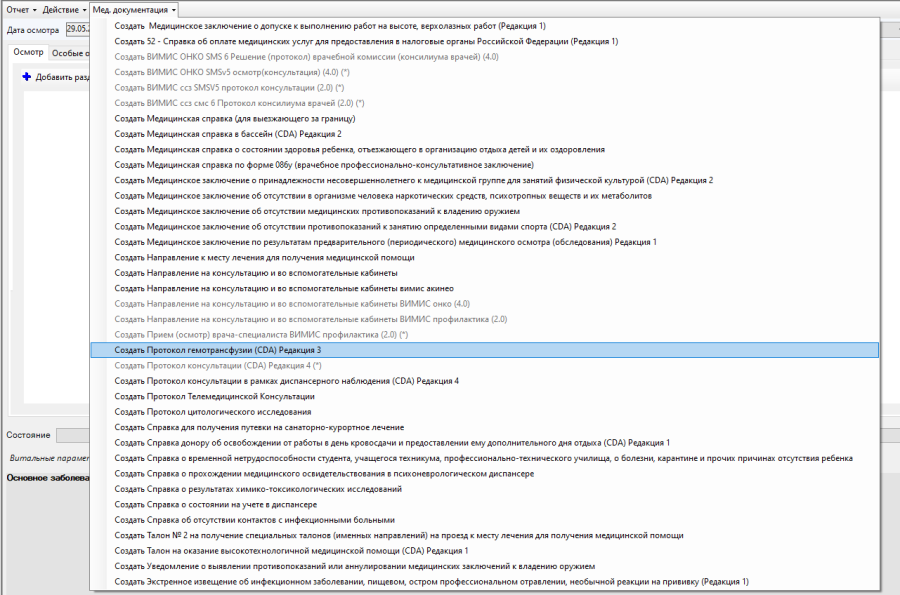
Task: Select ВИМИС ОНКО SMSv5 осмотр(консультация) entry
Action: click(x=485, y=72)
